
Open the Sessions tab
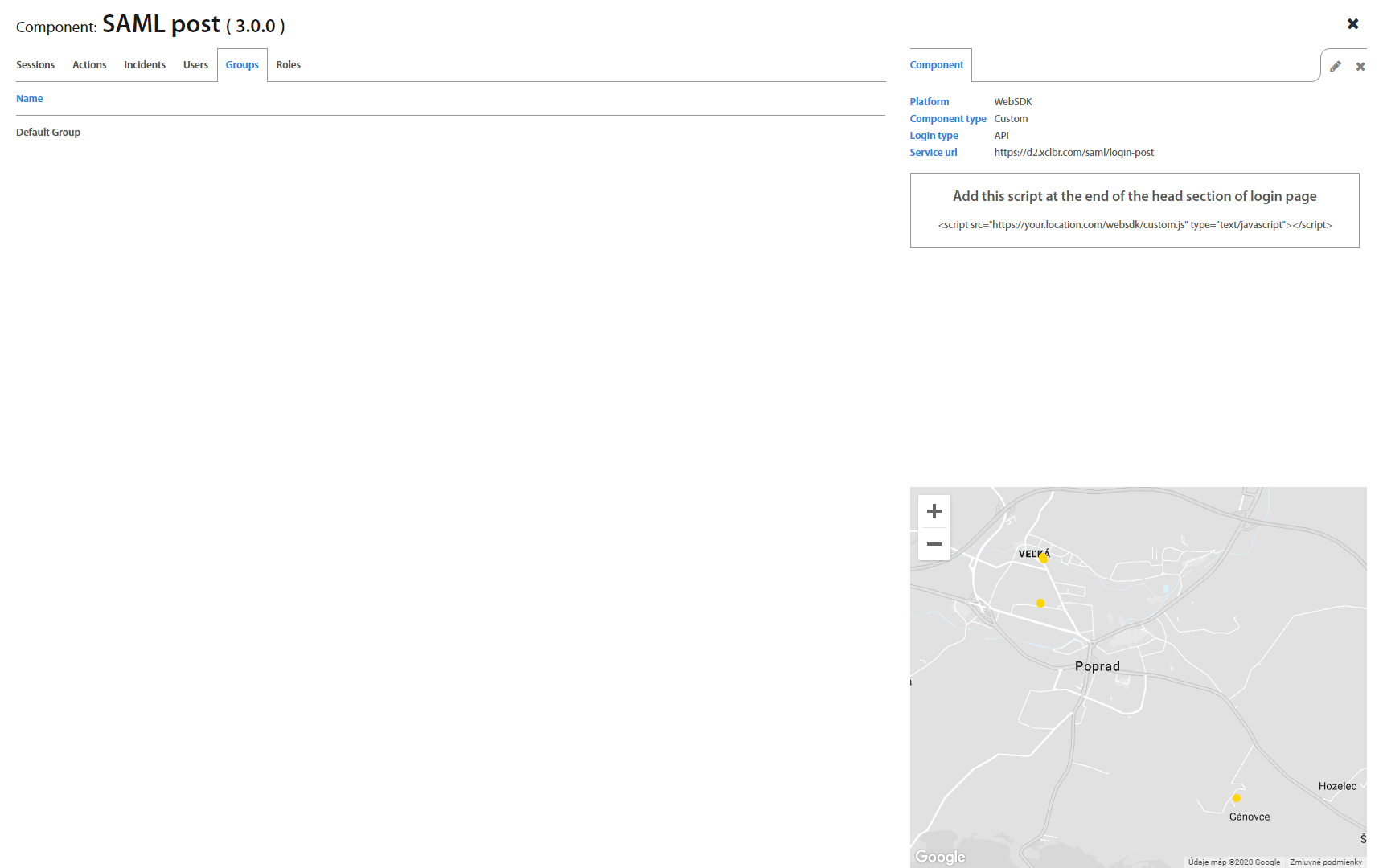[35, 65]
